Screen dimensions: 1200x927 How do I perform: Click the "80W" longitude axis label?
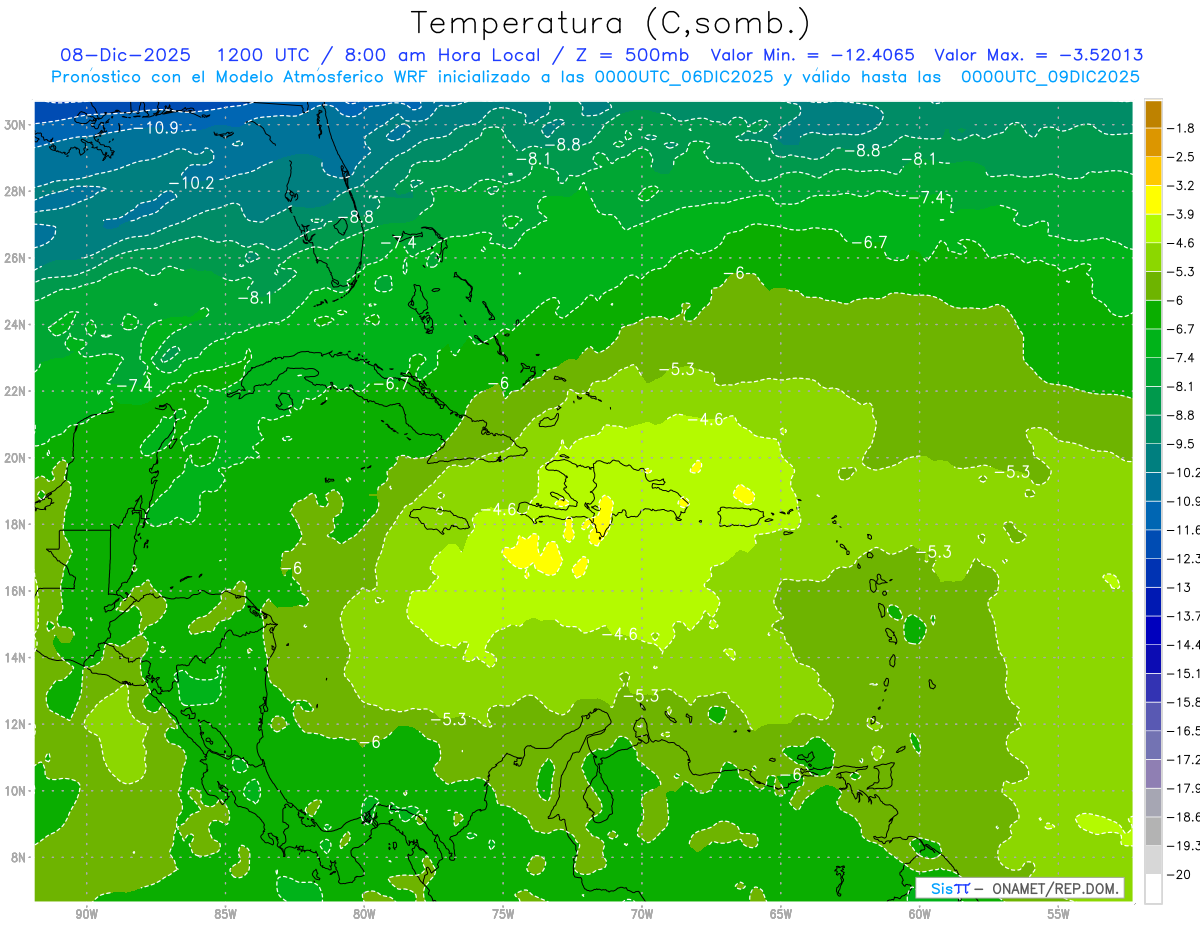364,914
